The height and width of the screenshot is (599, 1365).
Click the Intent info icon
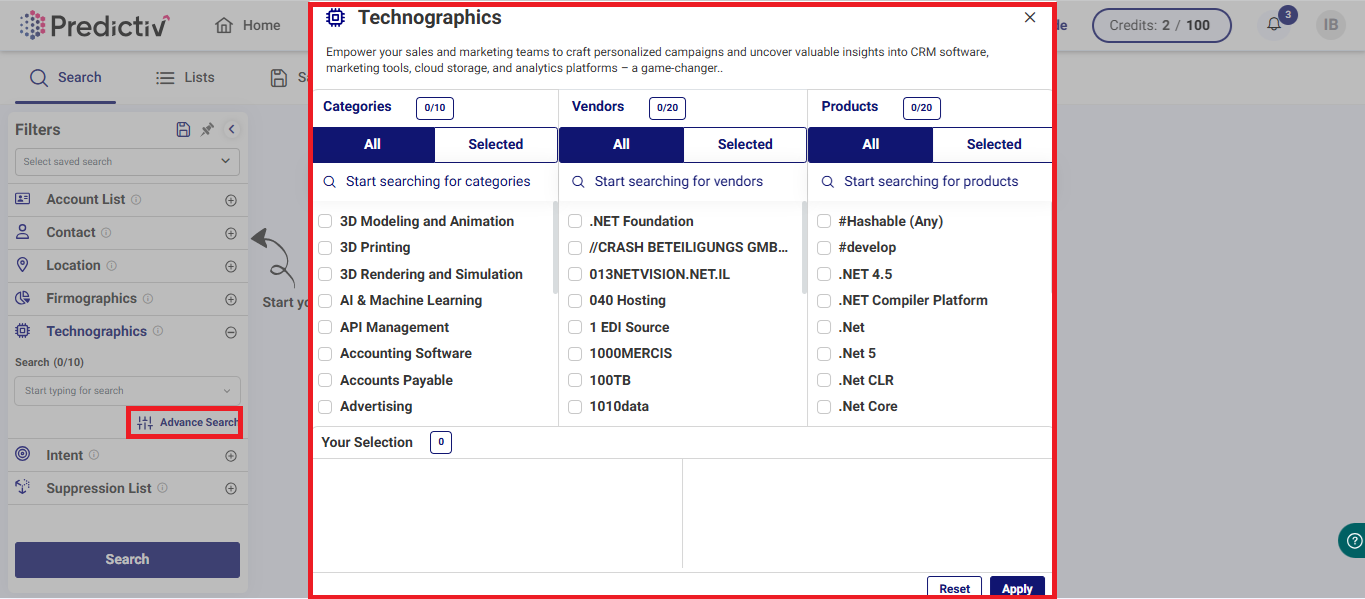(94, 455)
